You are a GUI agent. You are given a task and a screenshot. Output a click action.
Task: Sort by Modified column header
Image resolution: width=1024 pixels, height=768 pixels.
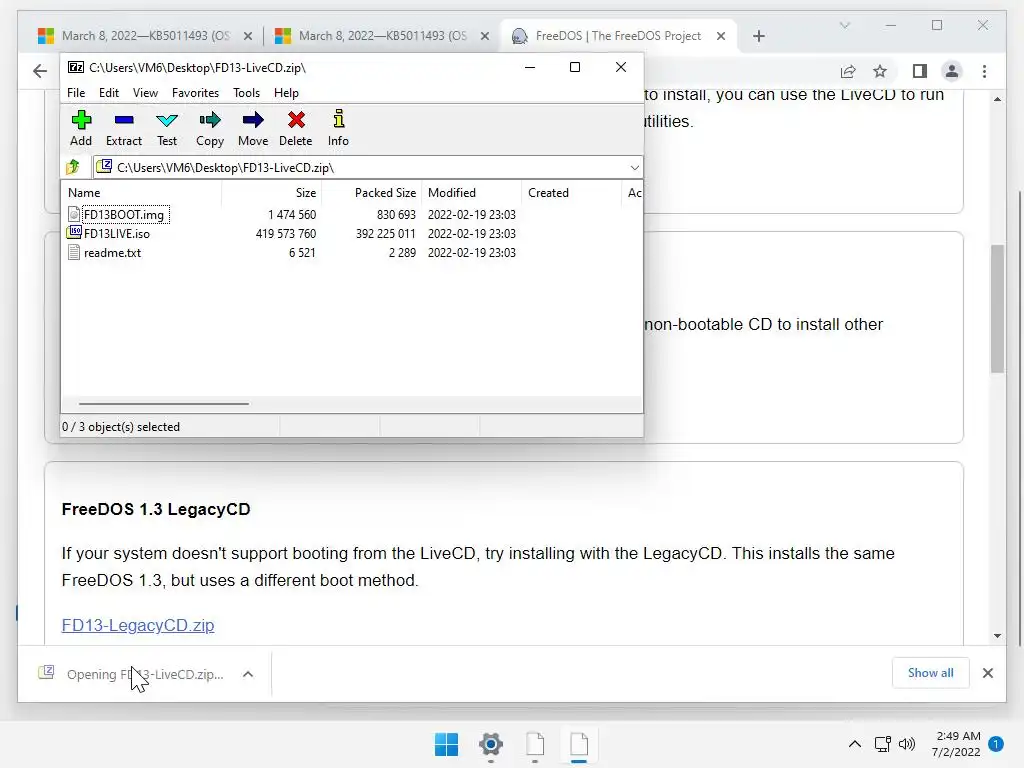click(x=472, y=193)
